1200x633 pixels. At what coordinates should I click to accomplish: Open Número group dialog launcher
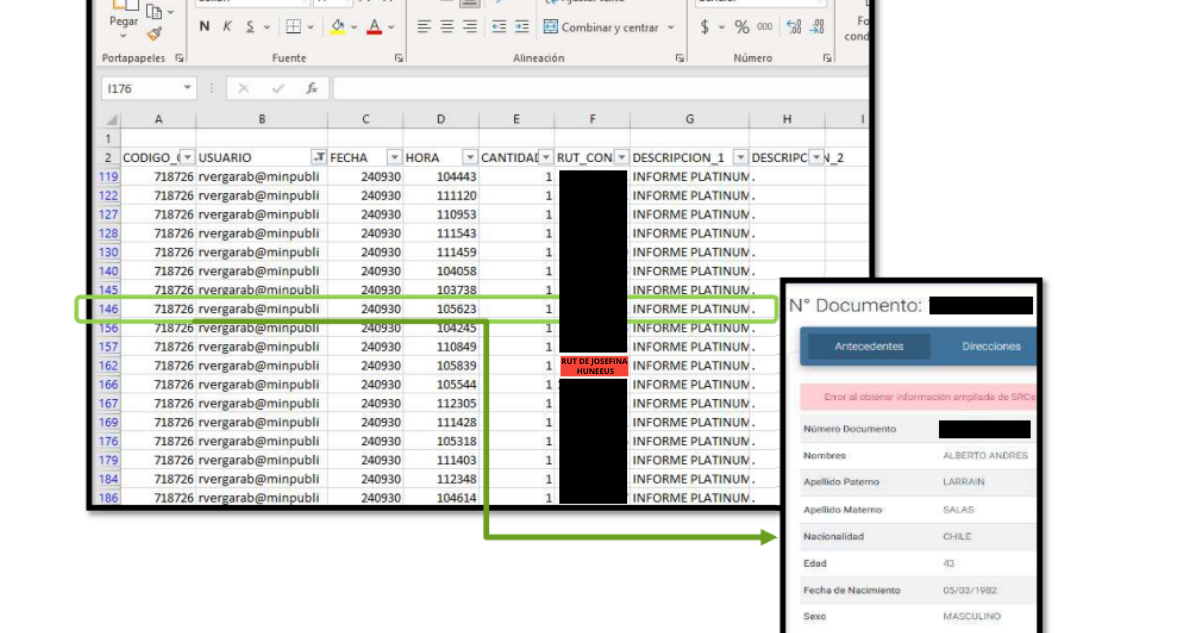pyautogui.click(x=827, y=58)
